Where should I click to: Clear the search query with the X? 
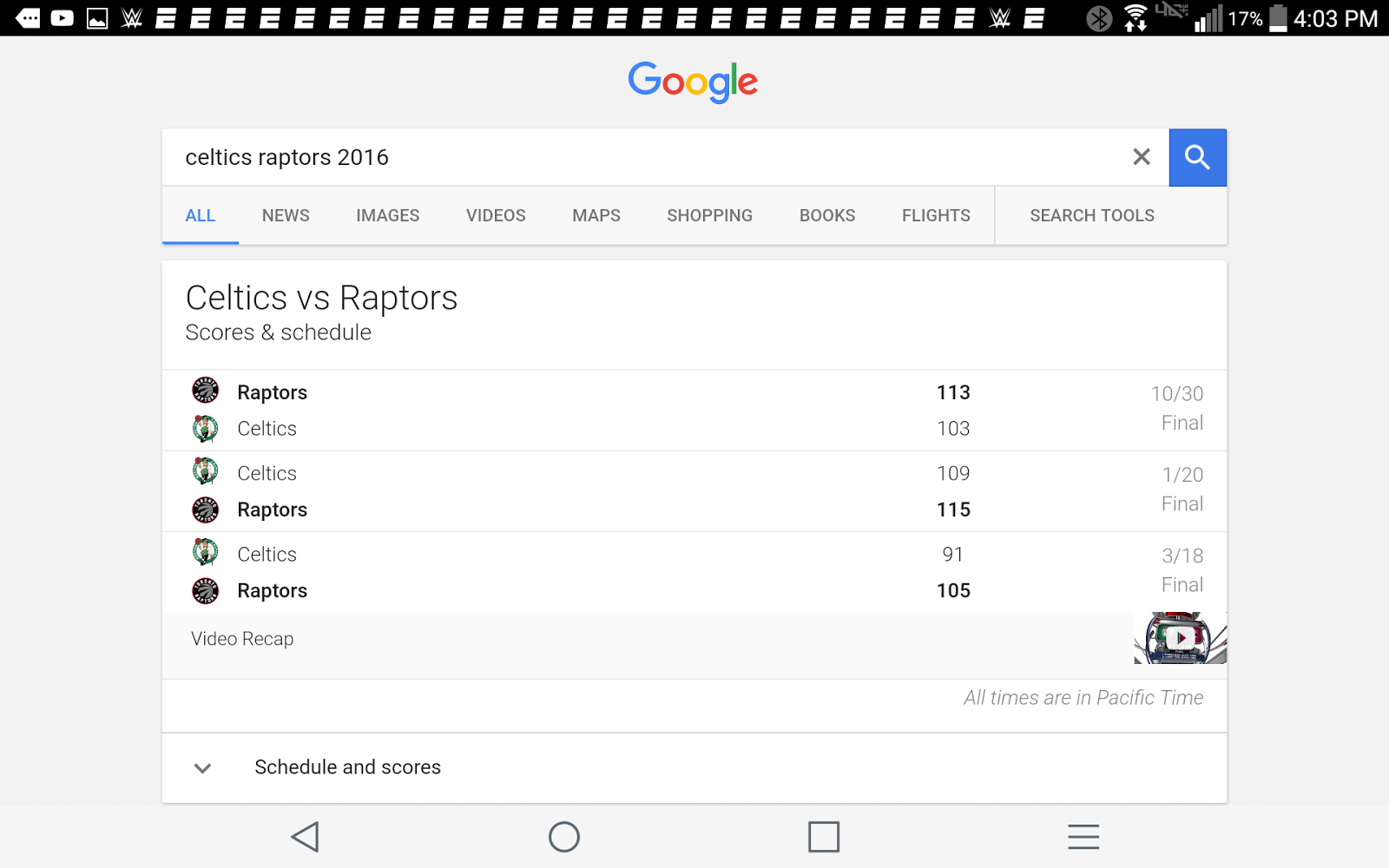tap(1142, 157)
